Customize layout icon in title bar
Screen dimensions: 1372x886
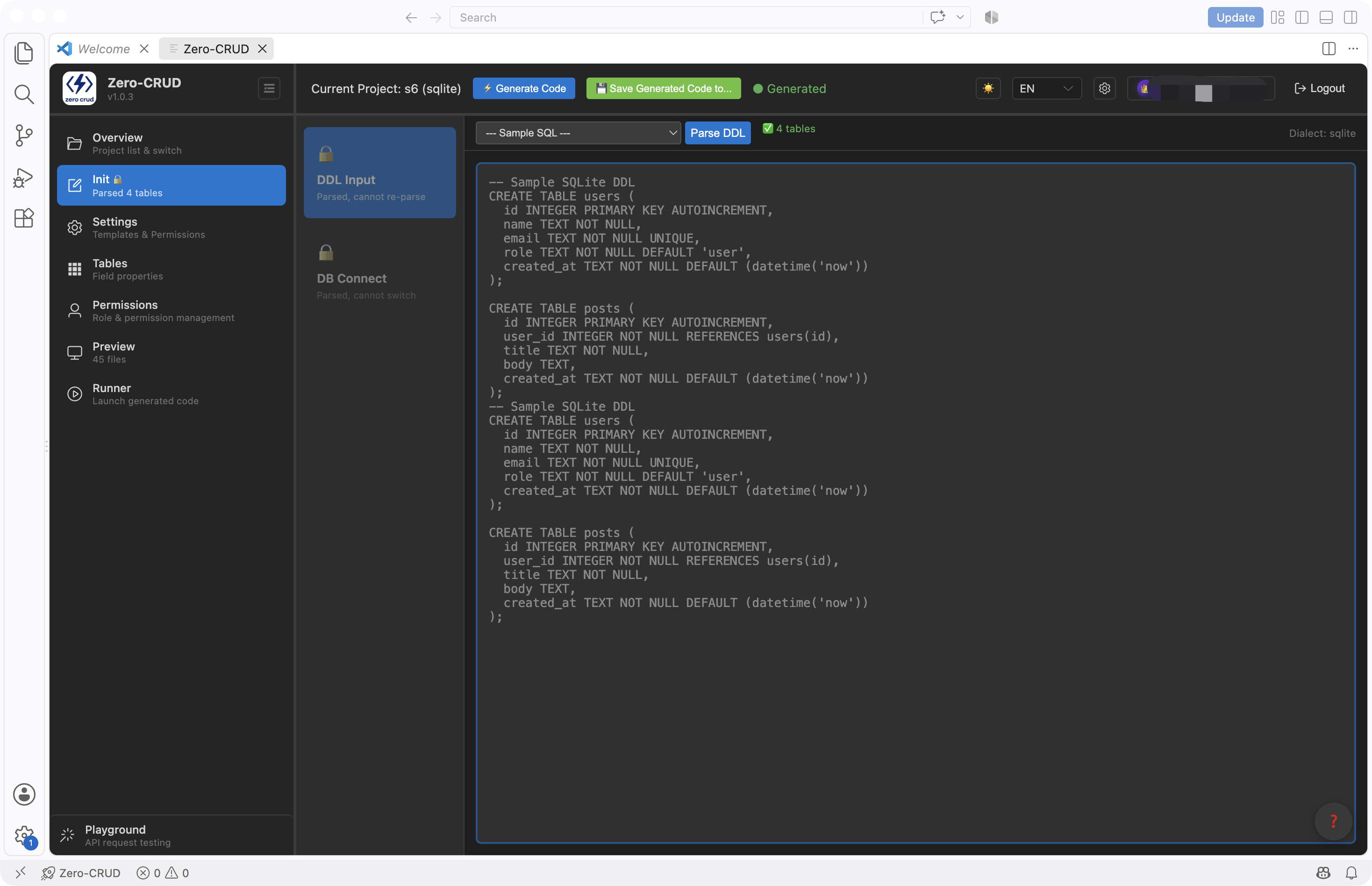tap(1277, 18)
